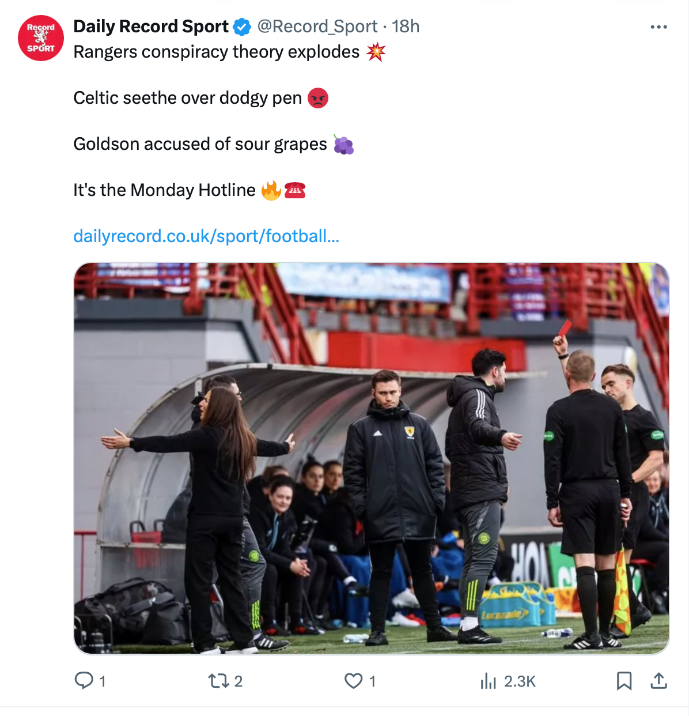Click the Daily Record Sport profile avatar

coord(41,38)
